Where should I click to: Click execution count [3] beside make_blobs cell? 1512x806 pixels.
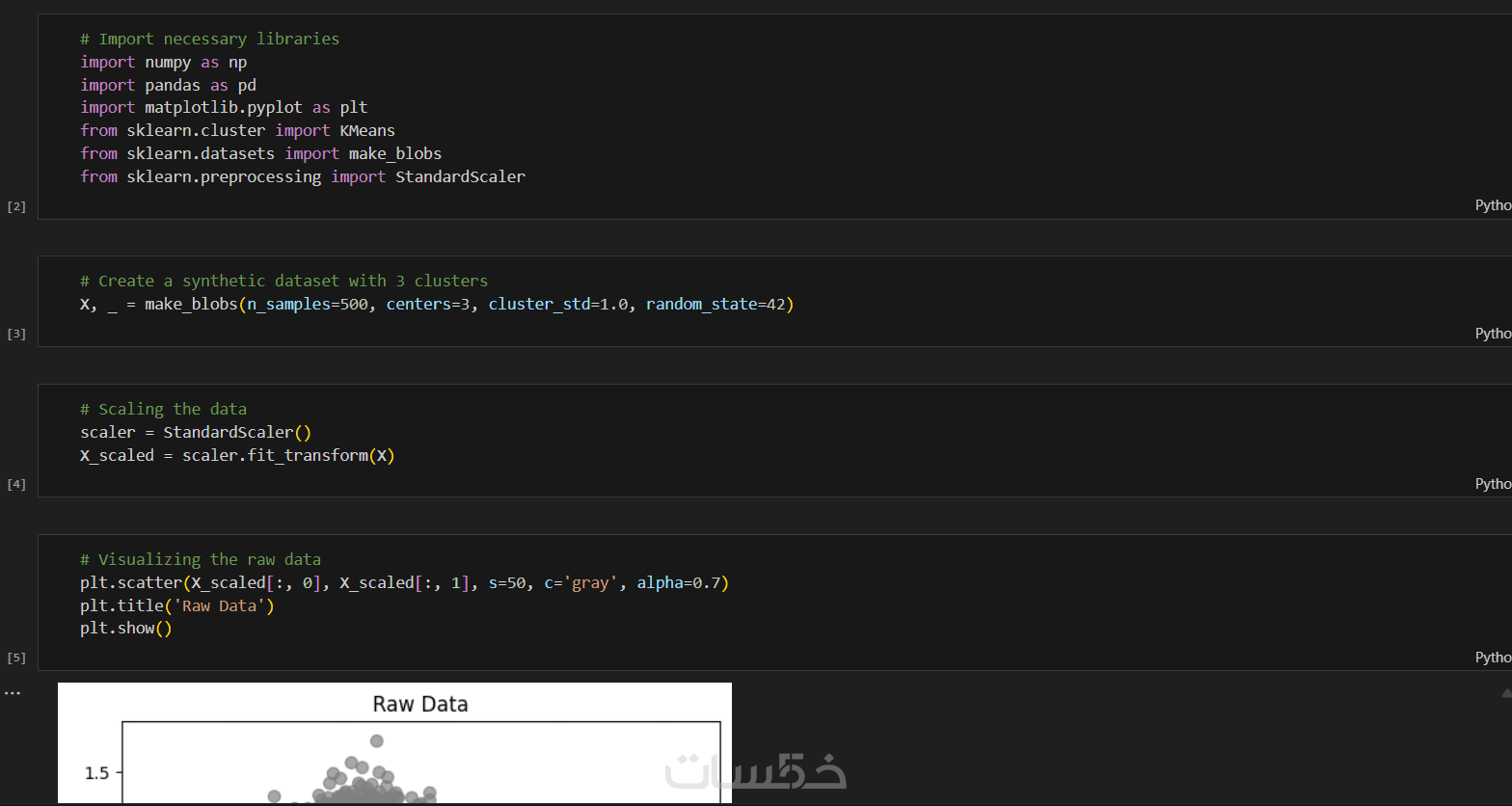tap(16, 334)
